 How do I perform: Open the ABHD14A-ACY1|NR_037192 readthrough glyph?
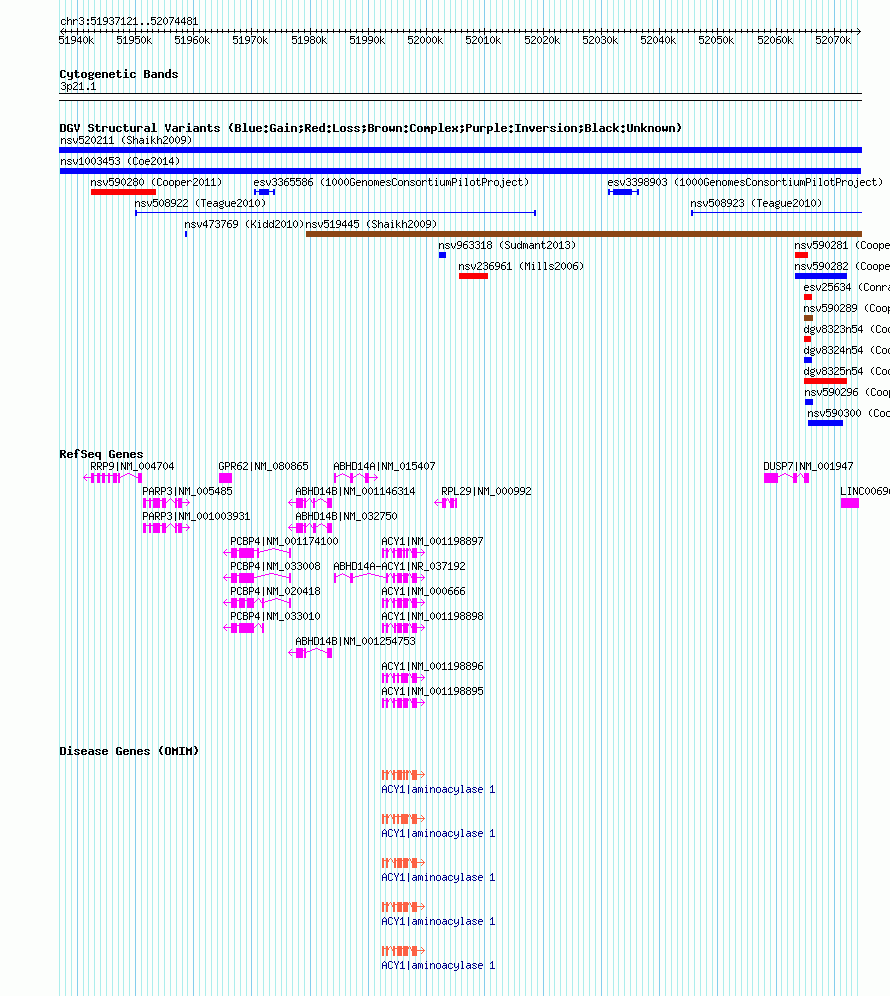pyautogui.click(x=379, y=577)
